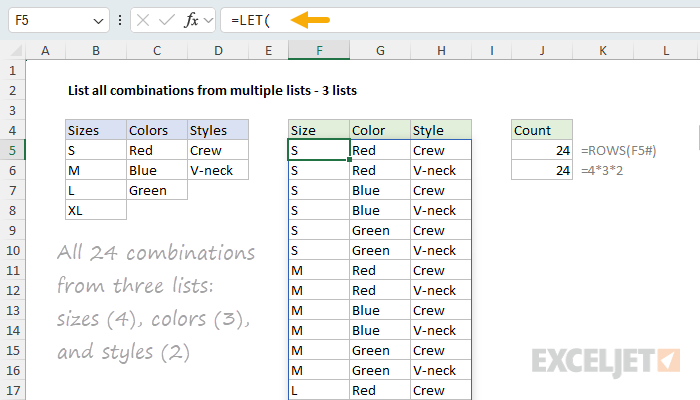Click the 'Size' output header cell
The width and height of the screenshot is (700, 400).
(319, 130)
